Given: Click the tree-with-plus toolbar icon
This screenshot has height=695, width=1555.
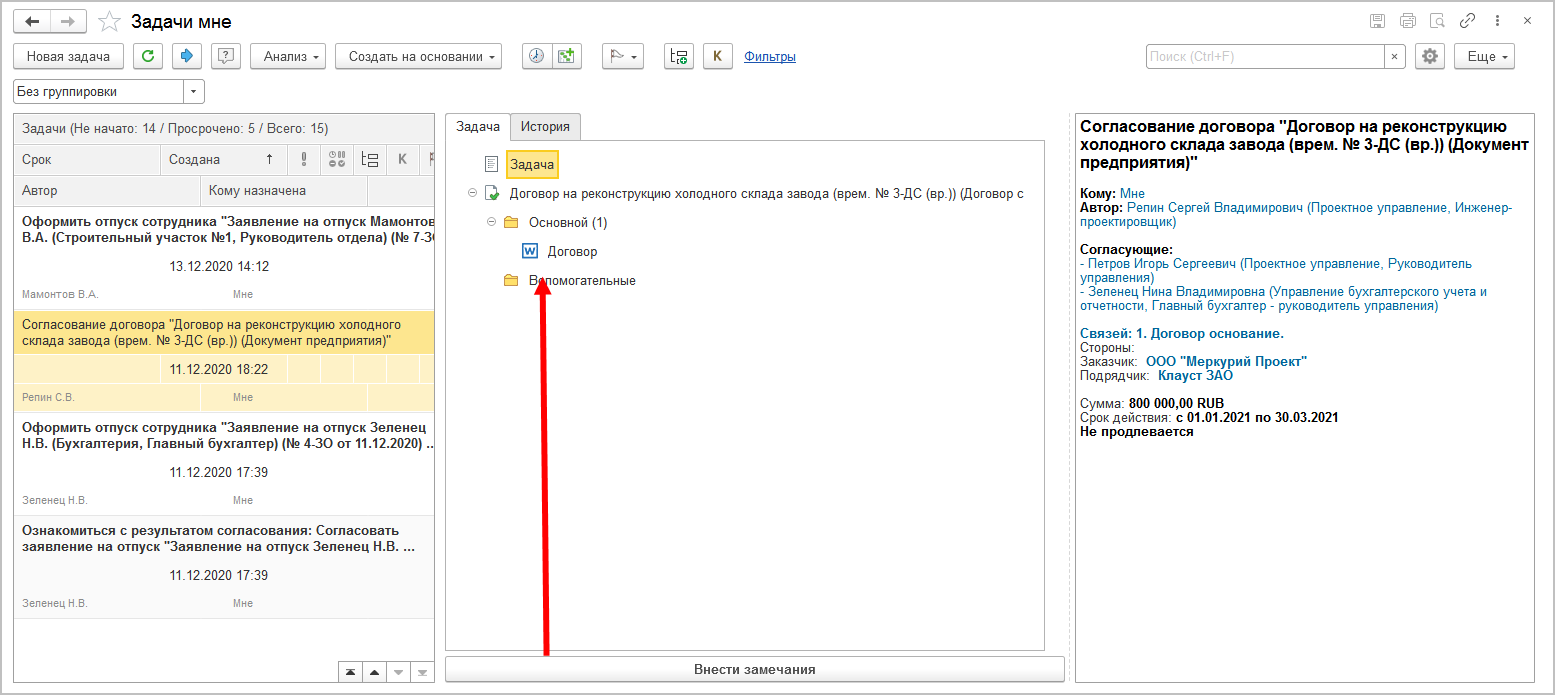Looking at the screenshot, I should [679, 56].
